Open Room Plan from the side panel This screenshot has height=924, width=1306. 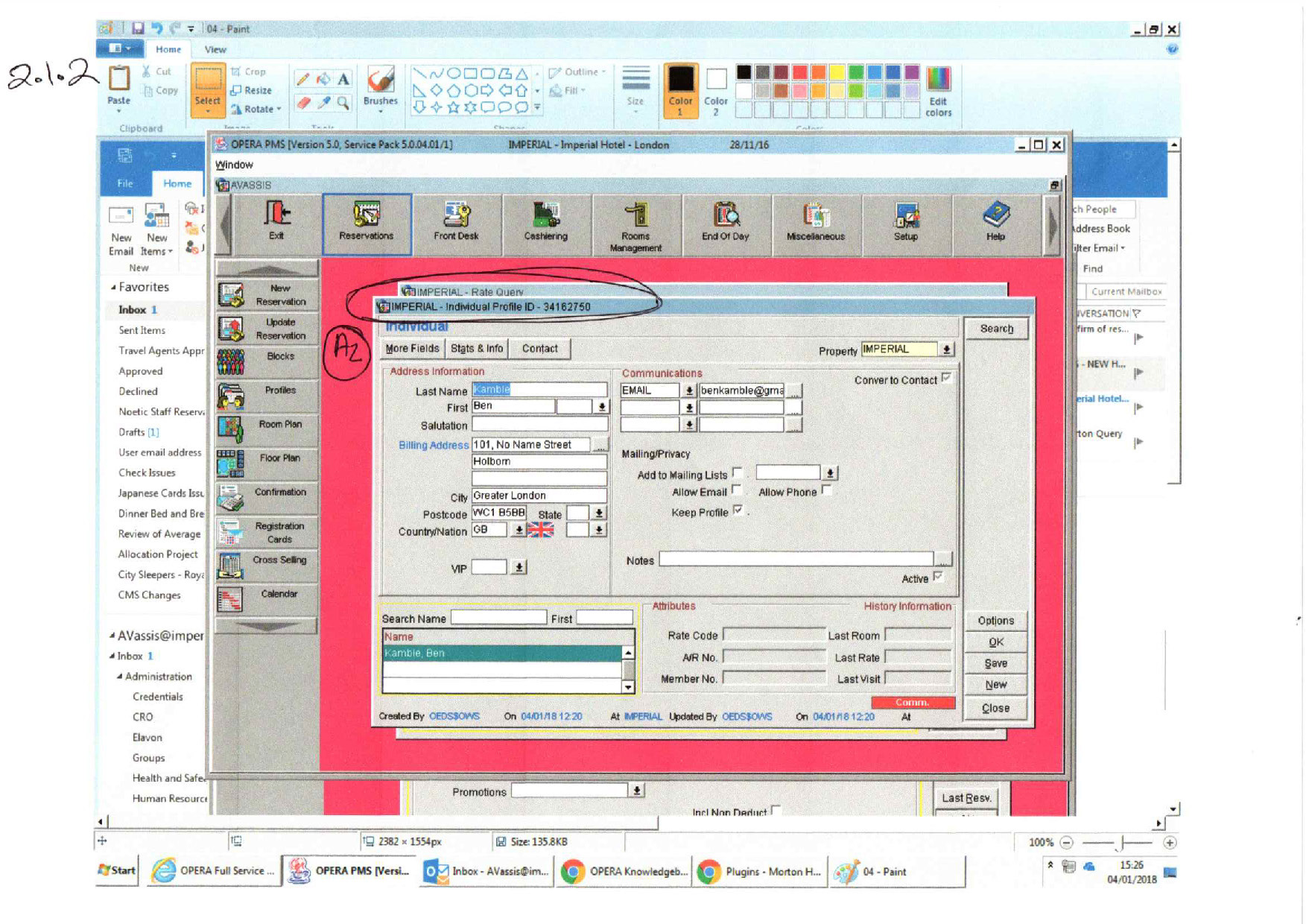267,430
